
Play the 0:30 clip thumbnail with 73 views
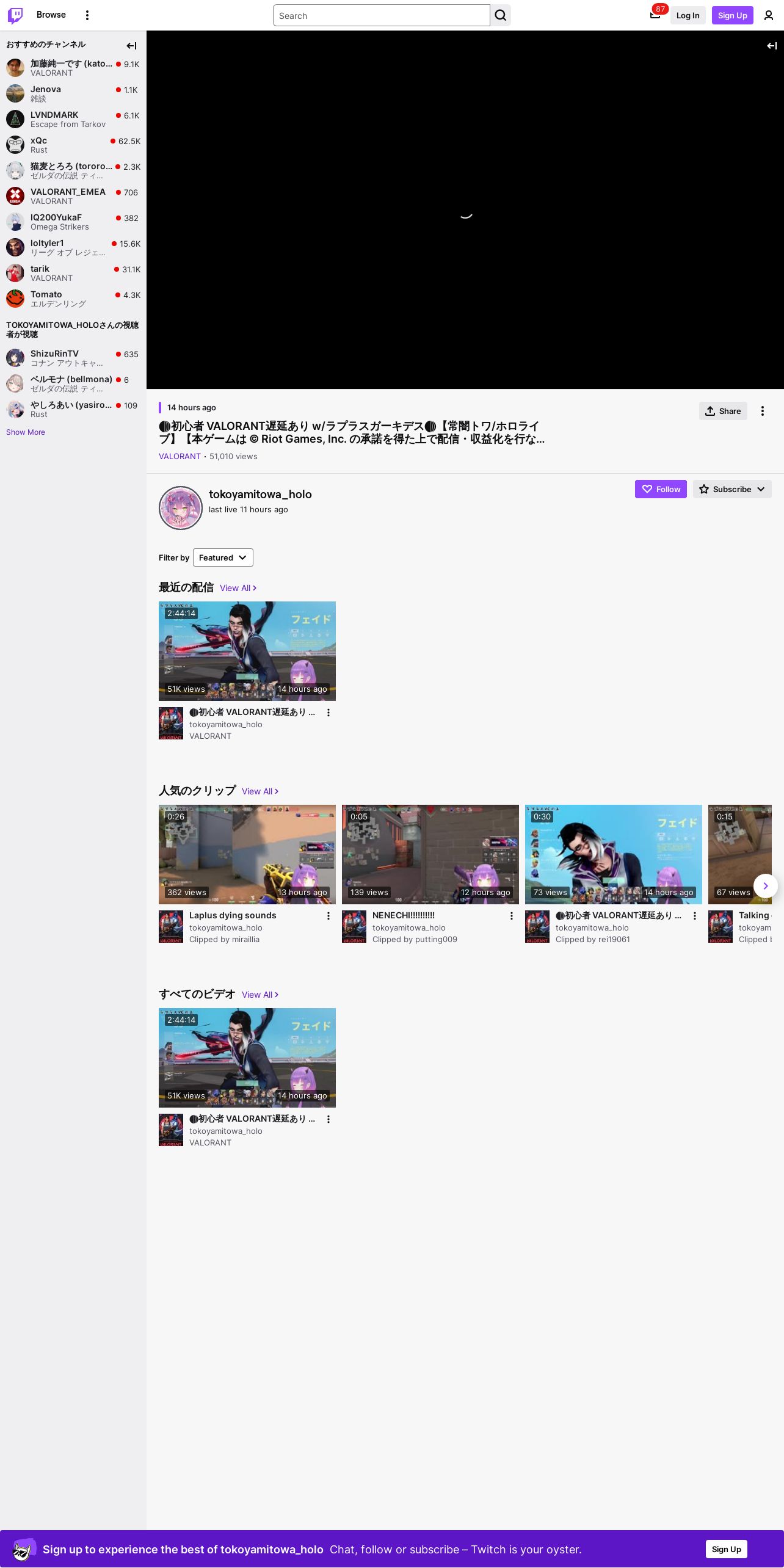tap(614, 854)
